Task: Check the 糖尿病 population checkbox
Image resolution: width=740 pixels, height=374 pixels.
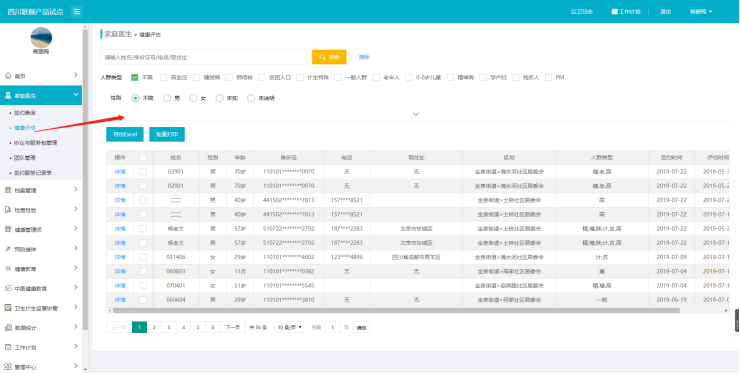Action: click(x=196, y=77)
